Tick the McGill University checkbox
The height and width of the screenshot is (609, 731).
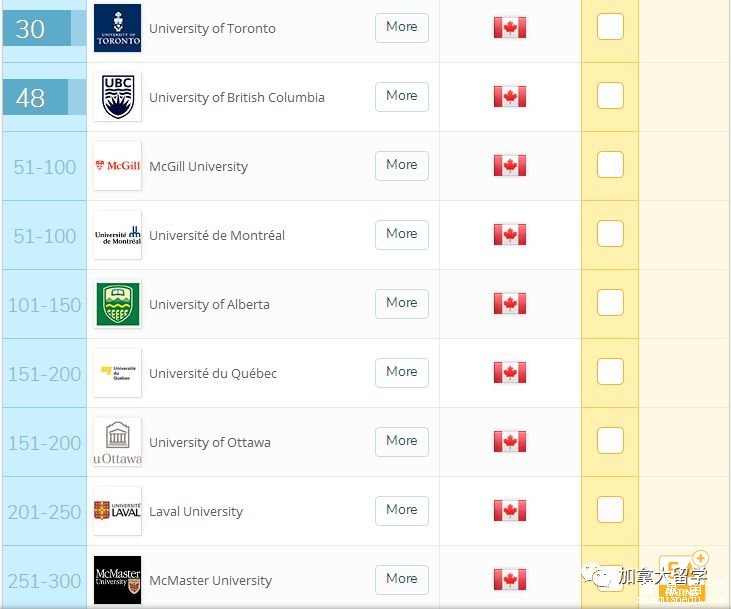[610, 165]
